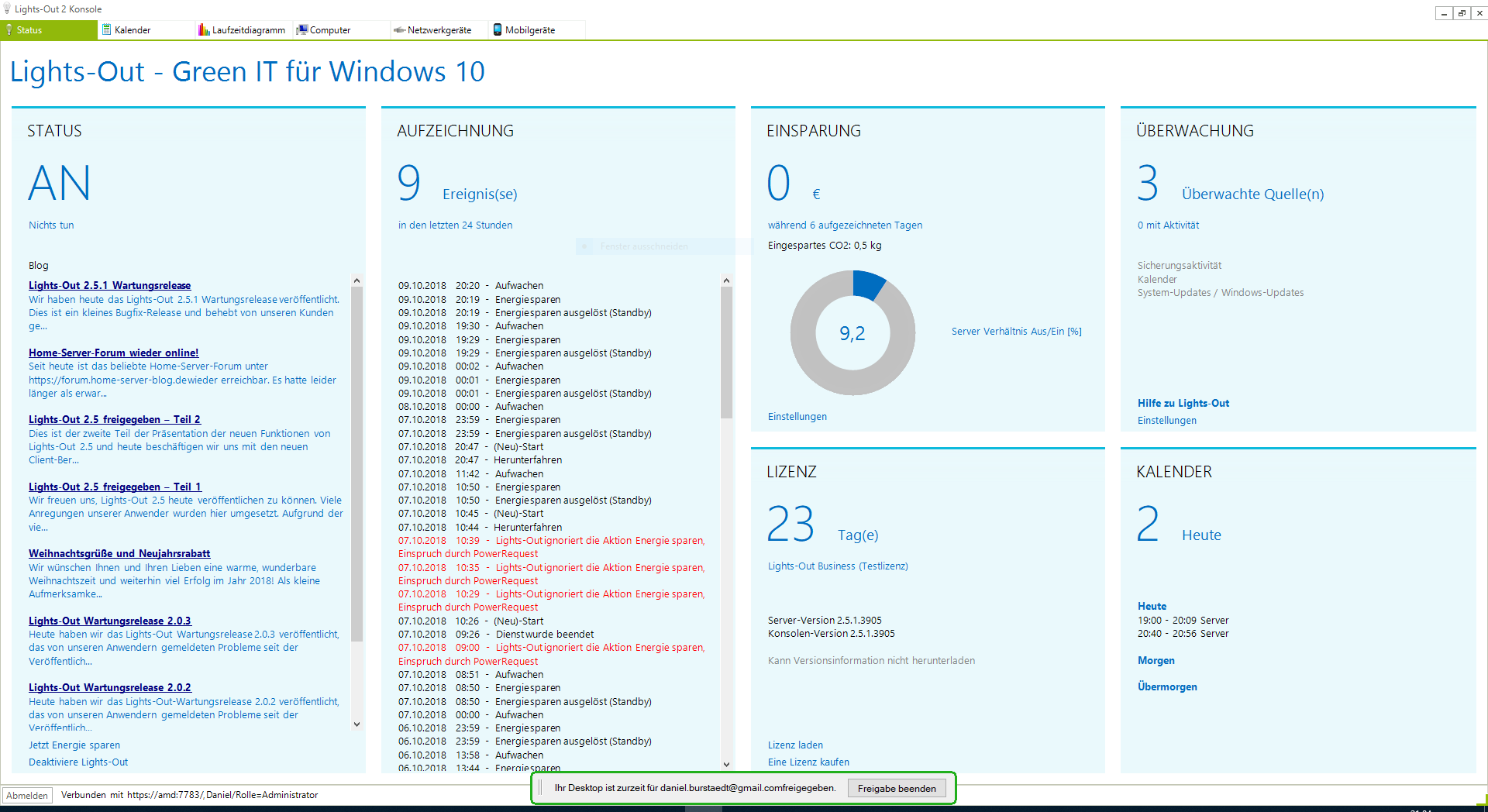
Task: Click the Kalender tab calendar icon
Action: (107, 29)
